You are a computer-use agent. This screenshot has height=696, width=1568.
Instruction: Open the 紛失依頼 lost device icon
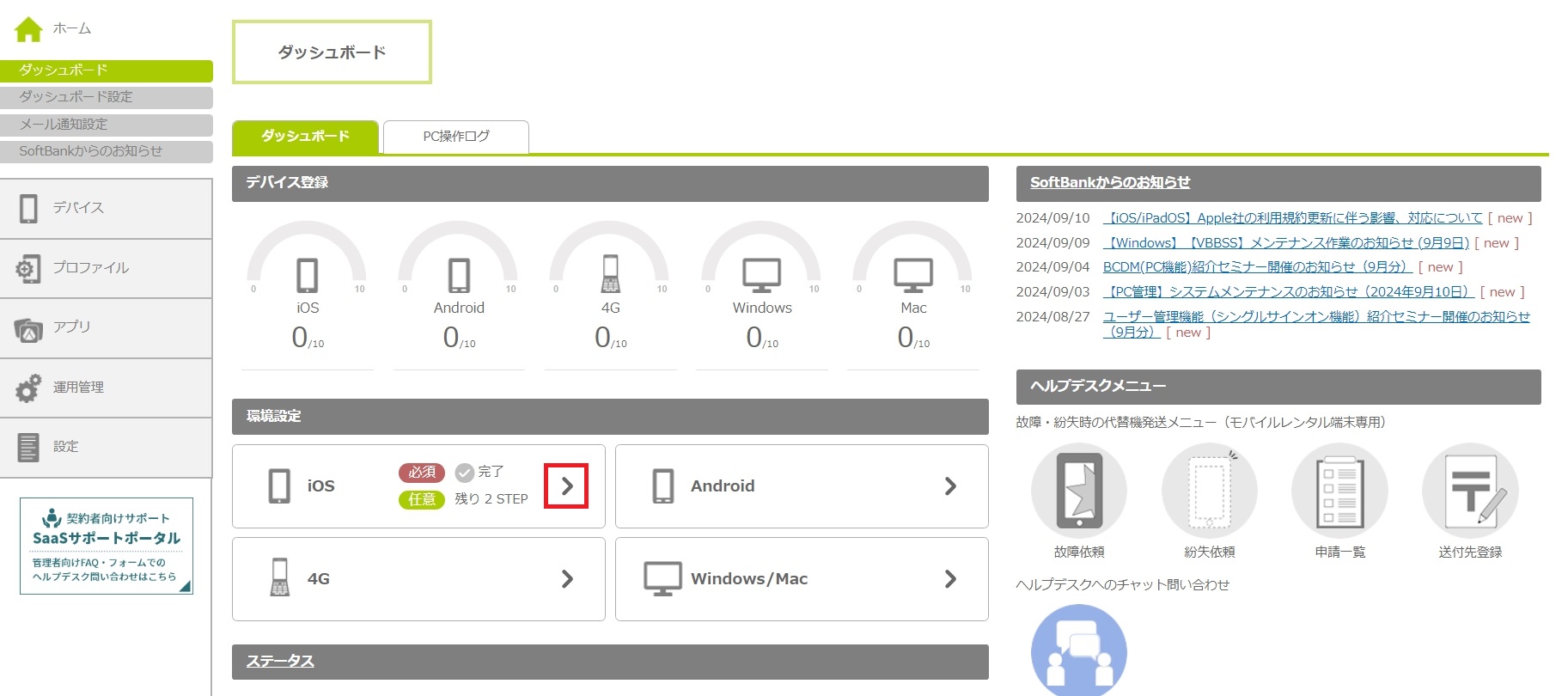click(x=1209, y=491)
